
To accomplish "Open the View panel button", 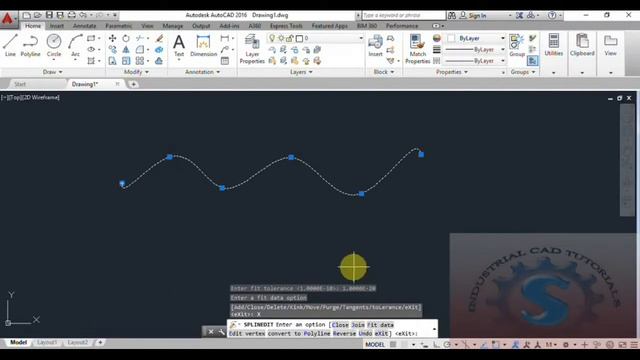I will (x=610, y=45).
